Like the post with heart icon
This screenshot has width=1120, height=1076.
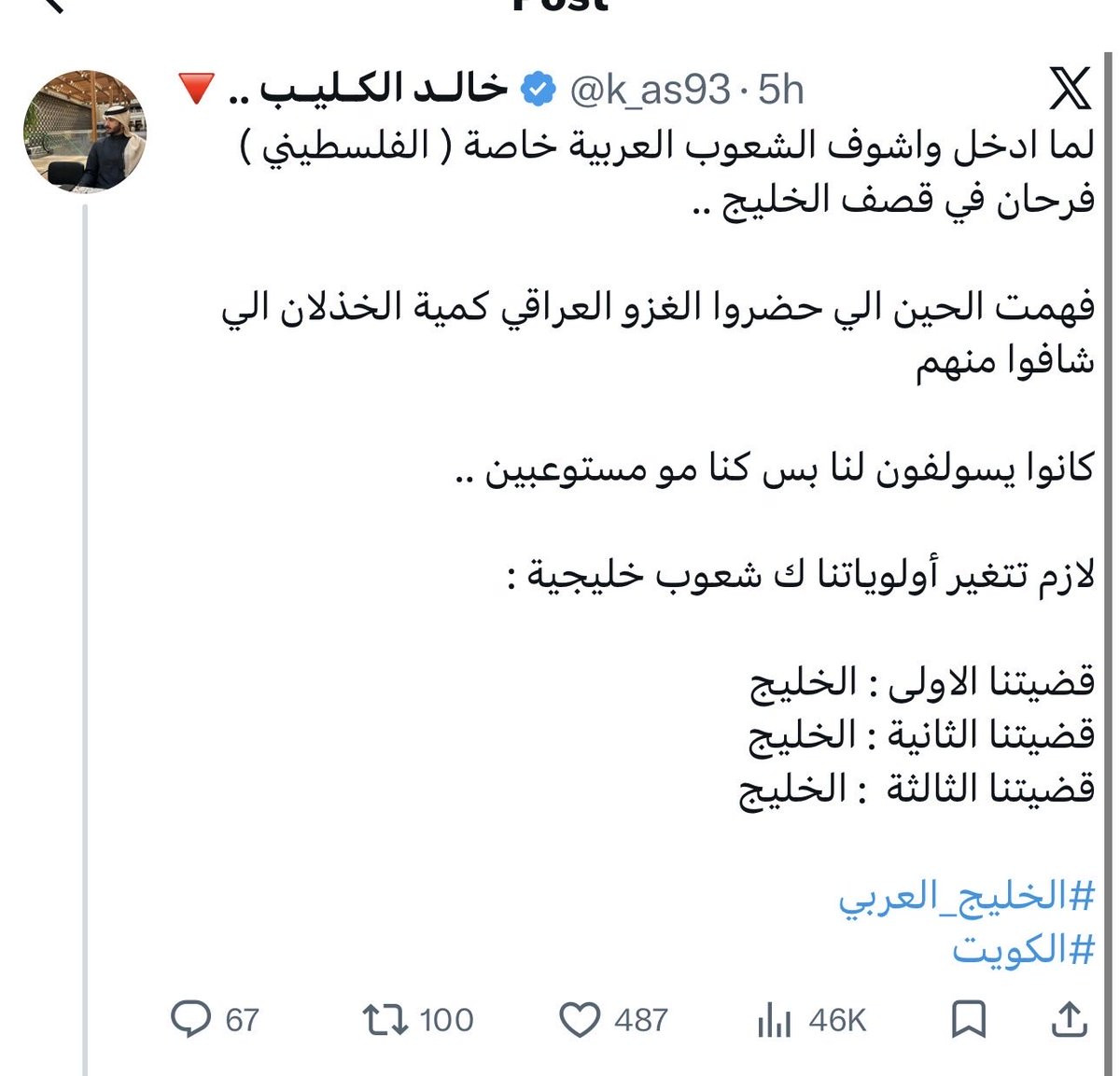click(580, 1020)
